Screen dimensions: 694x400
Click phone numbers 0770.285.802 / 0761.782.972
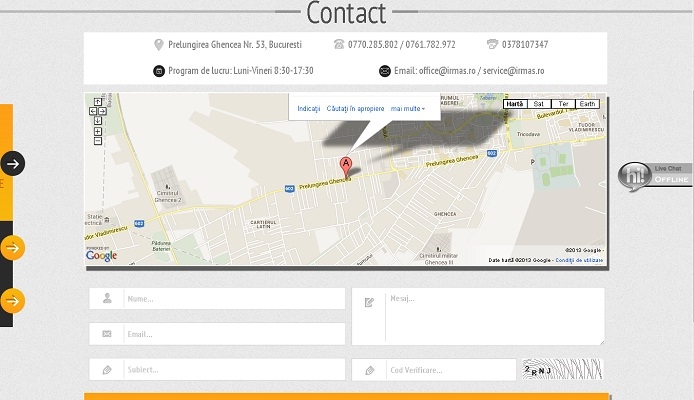tap(401, 45)
